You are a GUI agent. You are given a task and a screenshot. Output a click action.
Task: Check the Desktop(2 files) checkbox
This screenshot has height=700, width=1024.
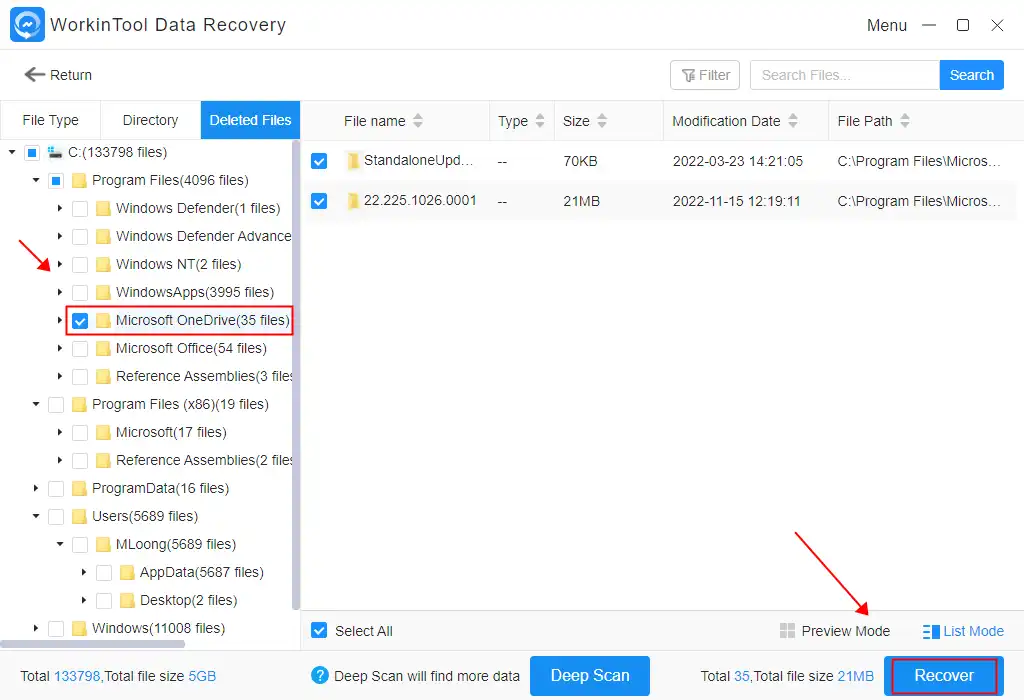pos(104,601)
